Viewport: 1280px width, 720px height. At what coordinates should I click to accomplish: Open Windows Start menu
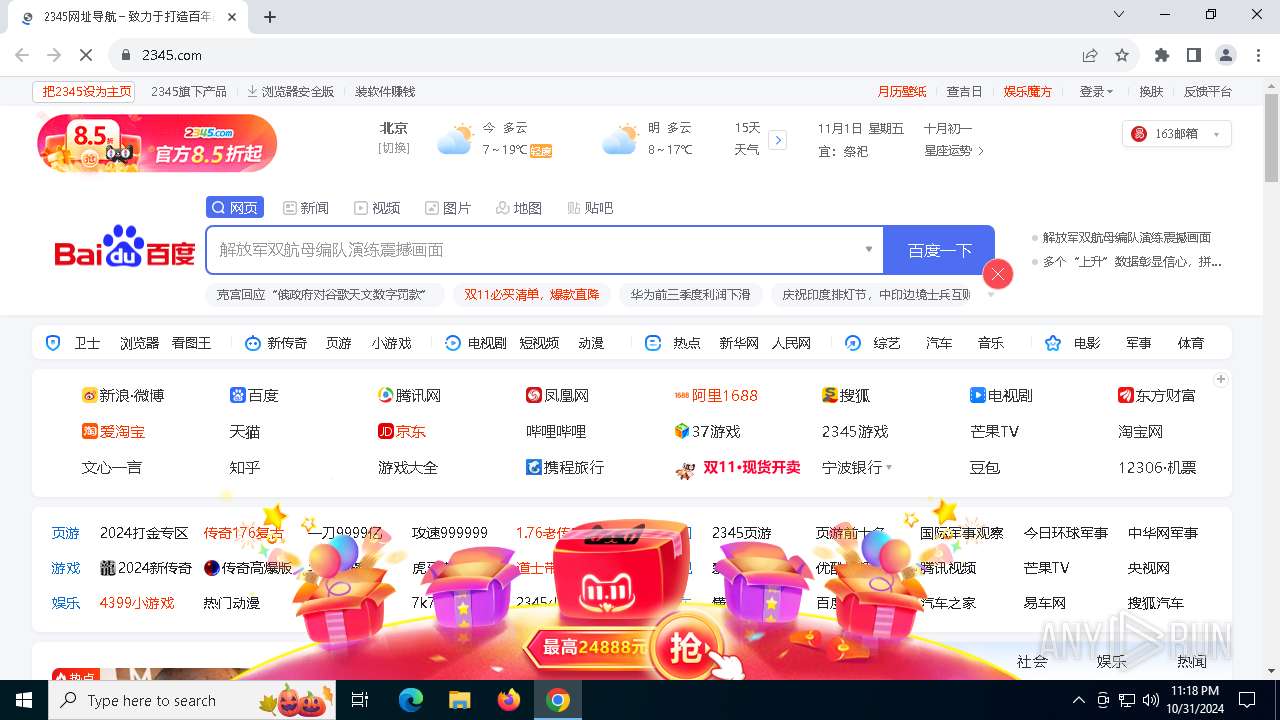pos(24,700)
